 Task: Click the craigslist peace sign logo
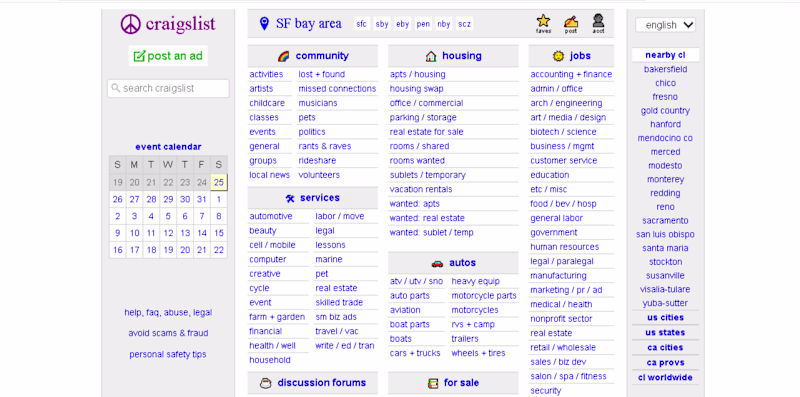[131, 24]
